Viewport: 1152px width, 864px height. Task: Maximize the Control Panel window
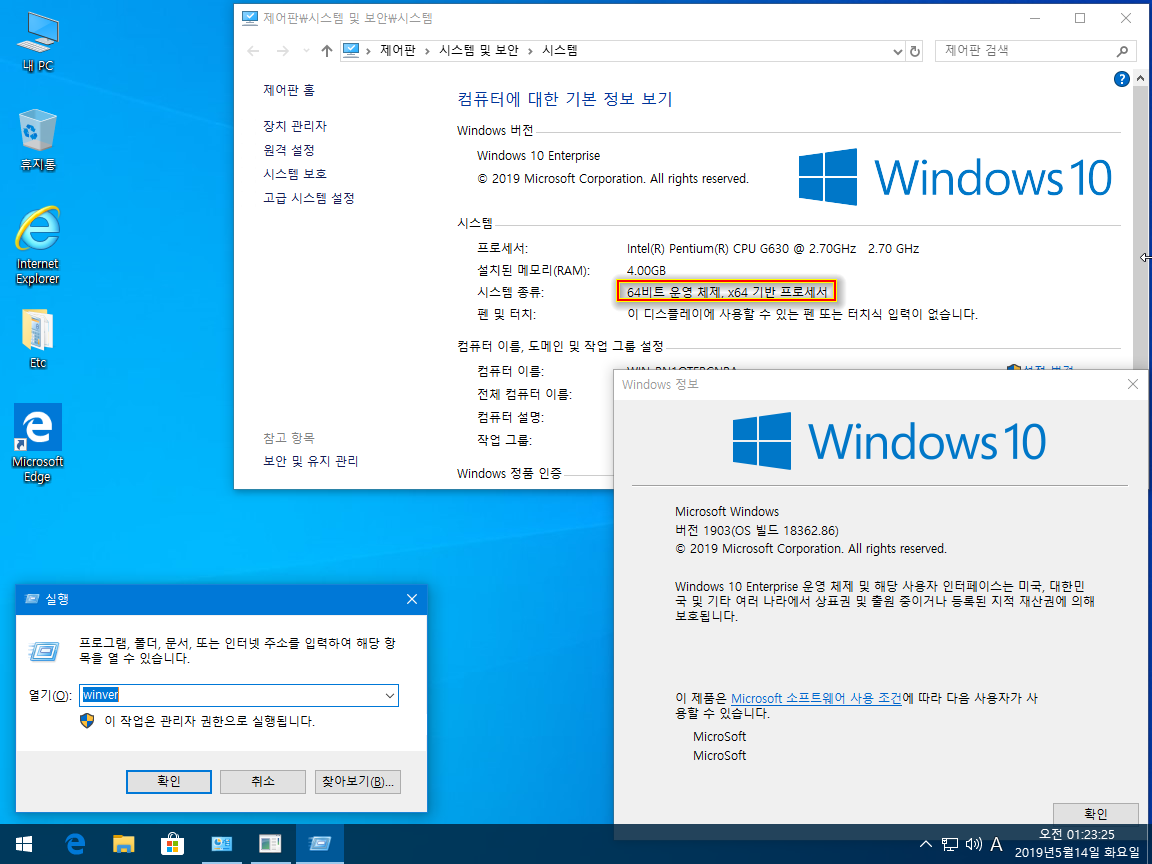click(x=1080, y=18)
